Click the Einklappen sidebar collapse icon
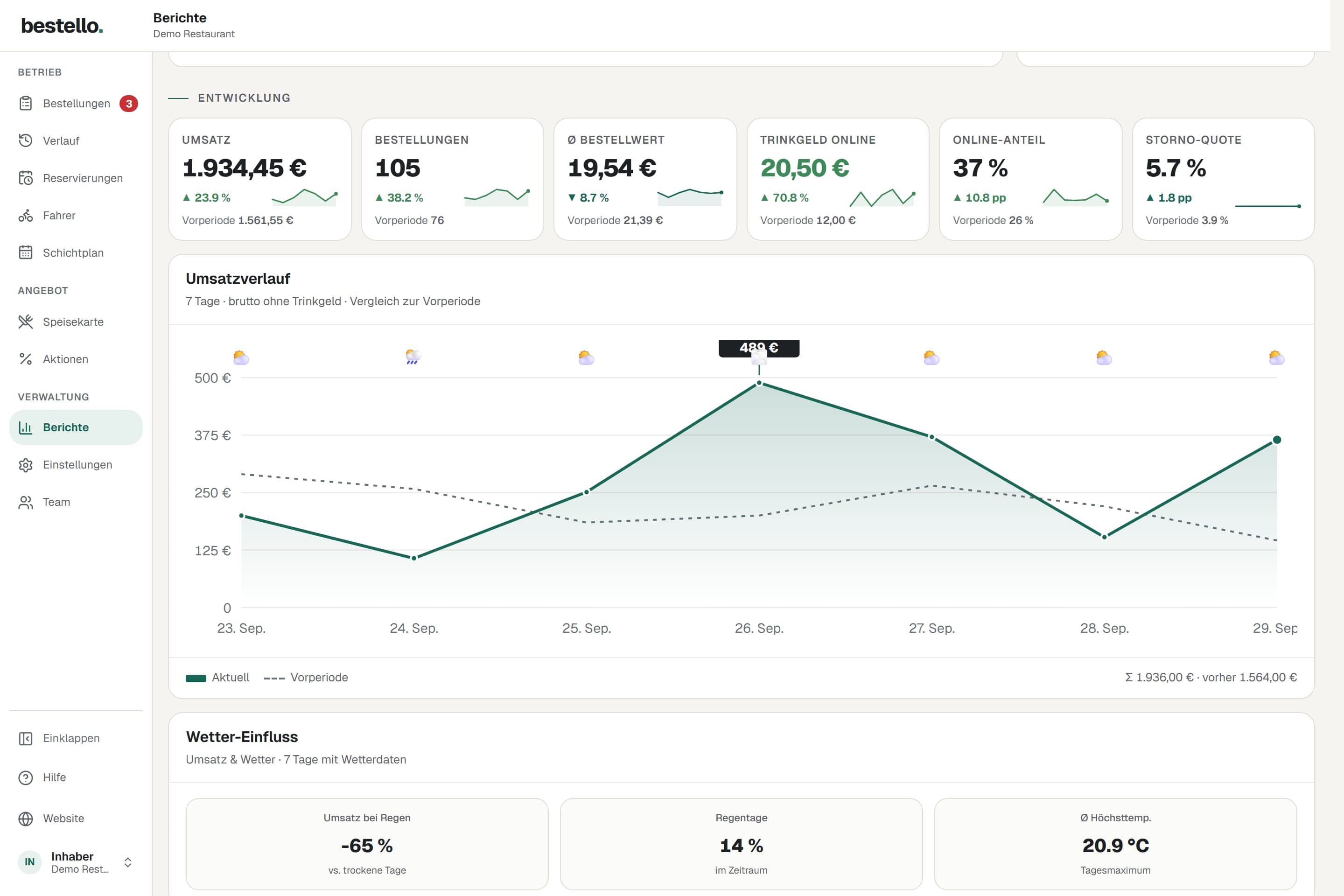Image resolution: width=1344 pixels, height=896 pixels. [x=26, y=738]
